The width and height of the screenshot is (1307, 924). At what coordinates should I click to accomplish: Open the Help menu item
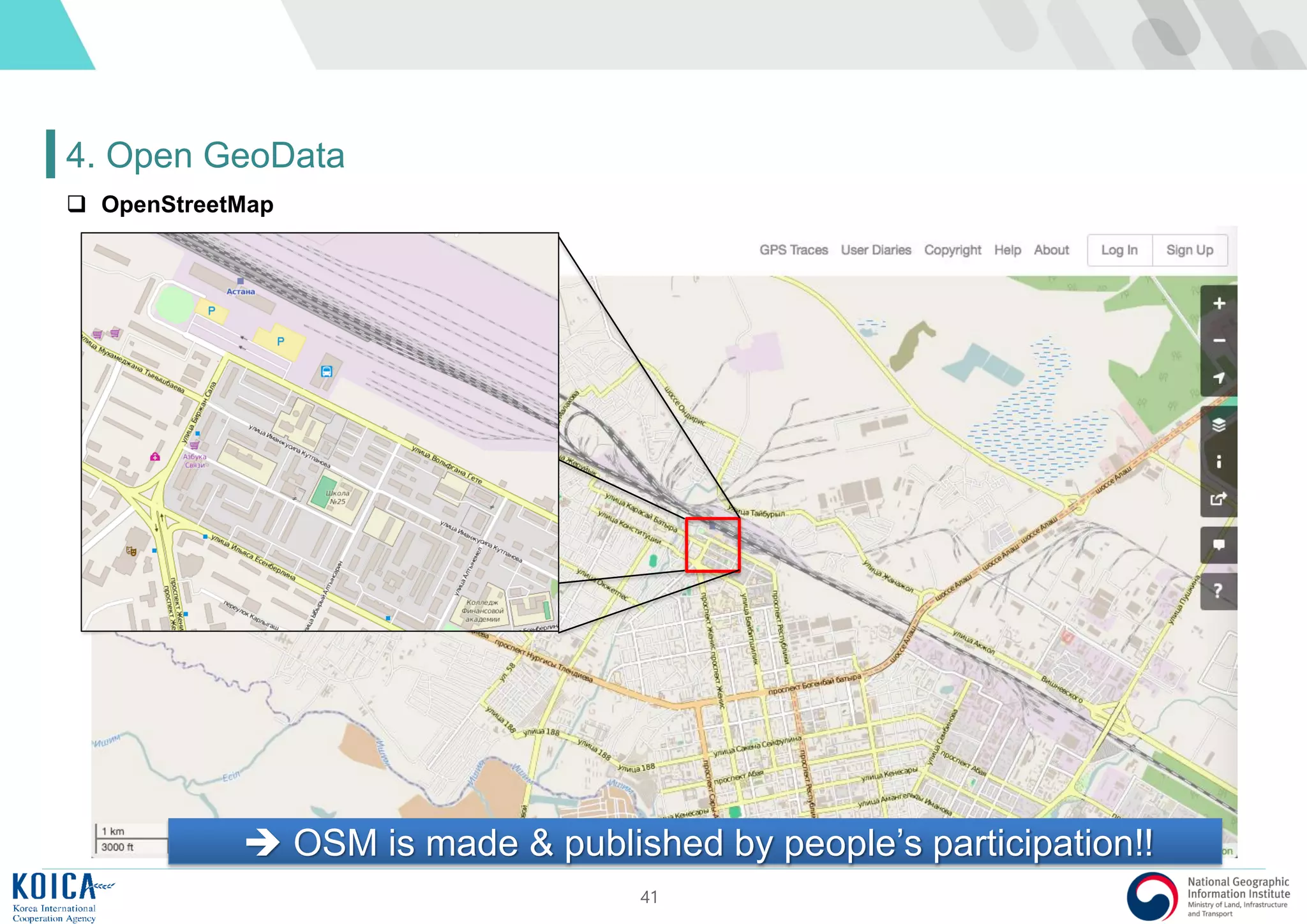point(1007,250)
